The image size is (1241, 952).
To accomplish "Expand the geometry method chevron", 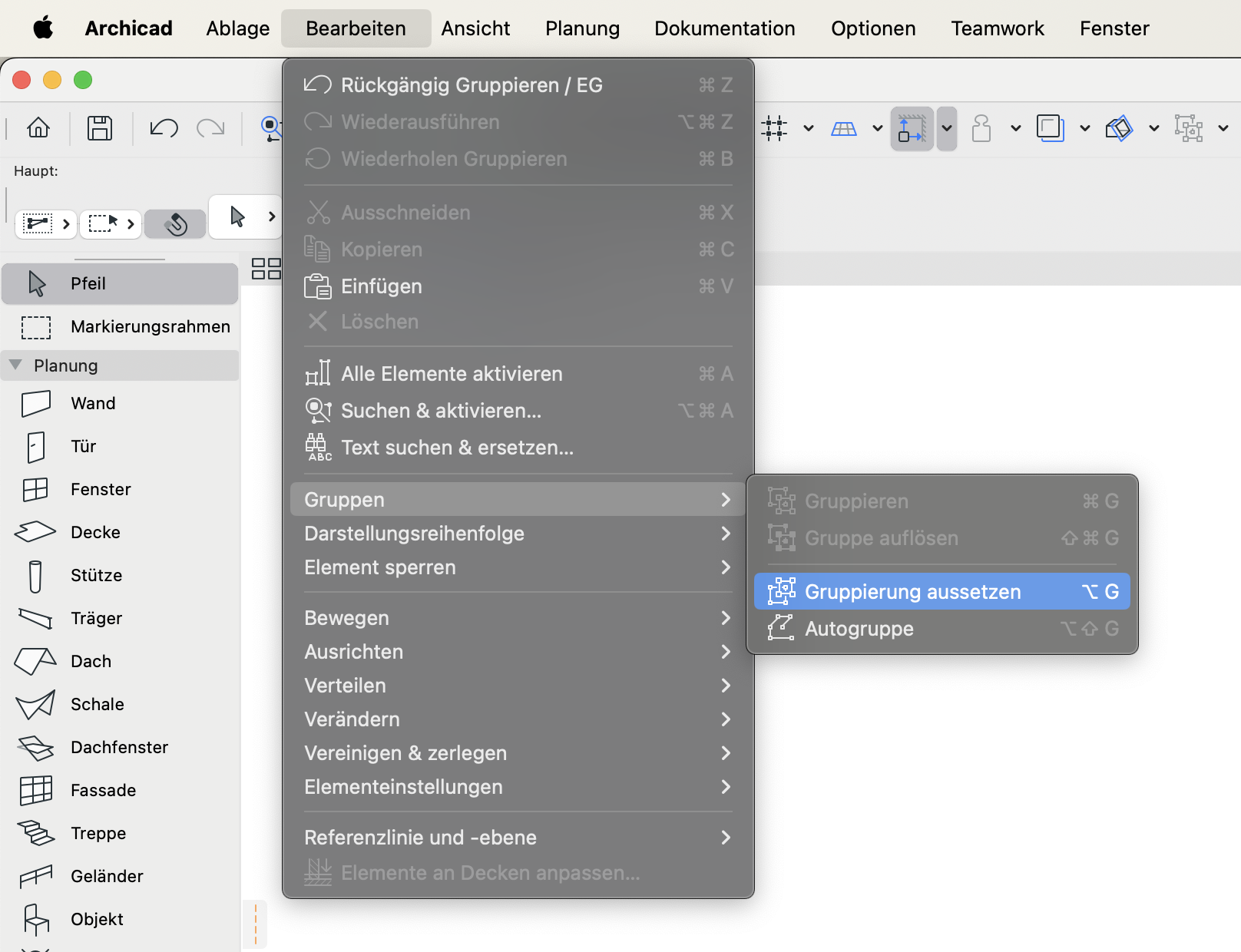I will (66, 223).
